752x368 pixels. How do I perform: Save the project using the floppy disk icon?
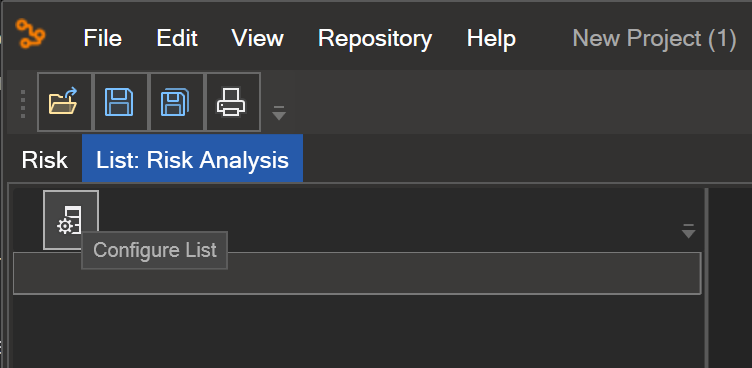pyautogui.click(x=120, y=102)
